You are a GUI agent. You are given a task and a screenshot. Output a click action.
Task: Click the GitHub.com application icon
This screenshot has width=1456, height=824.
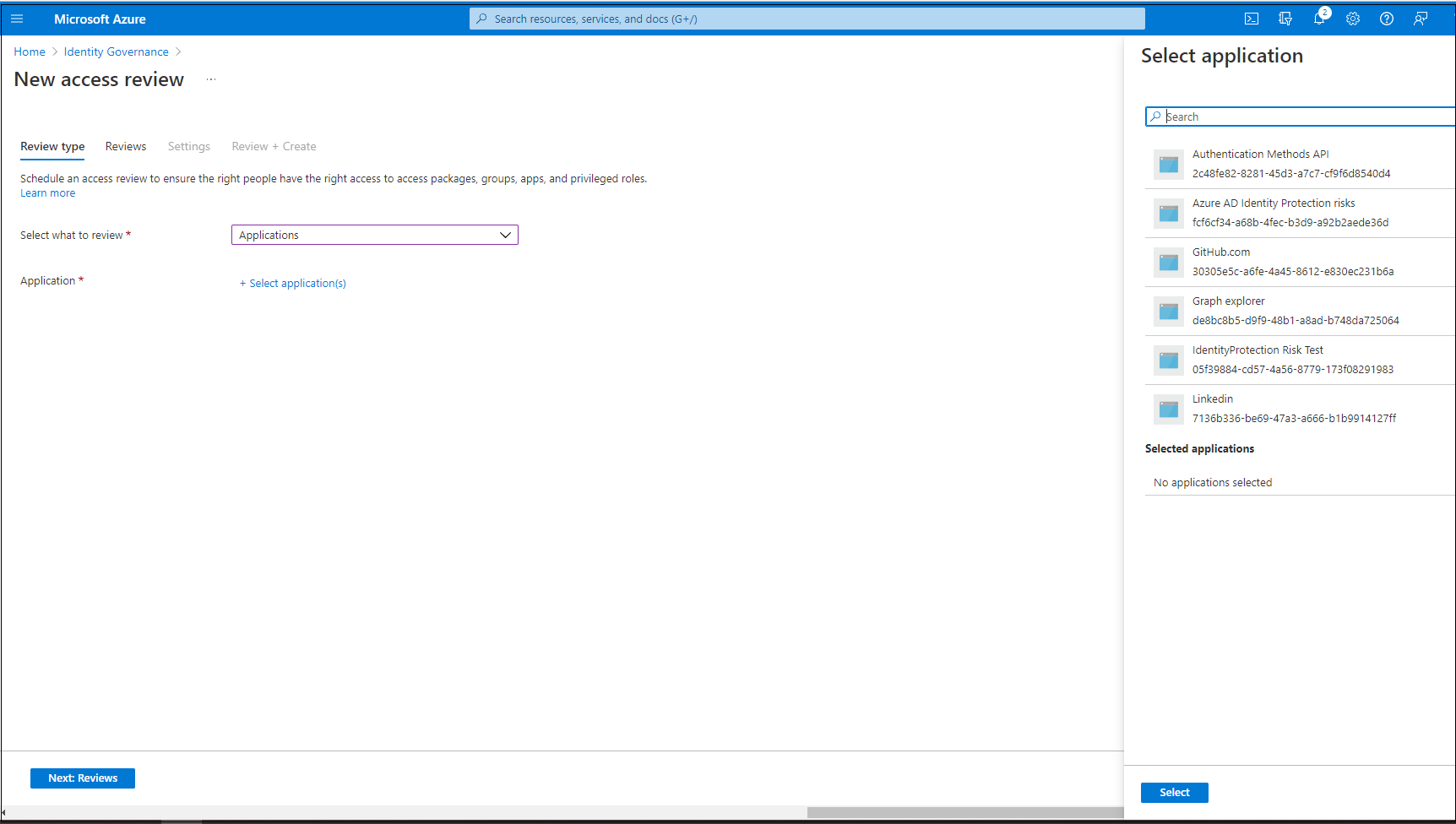pos(1169,263)
